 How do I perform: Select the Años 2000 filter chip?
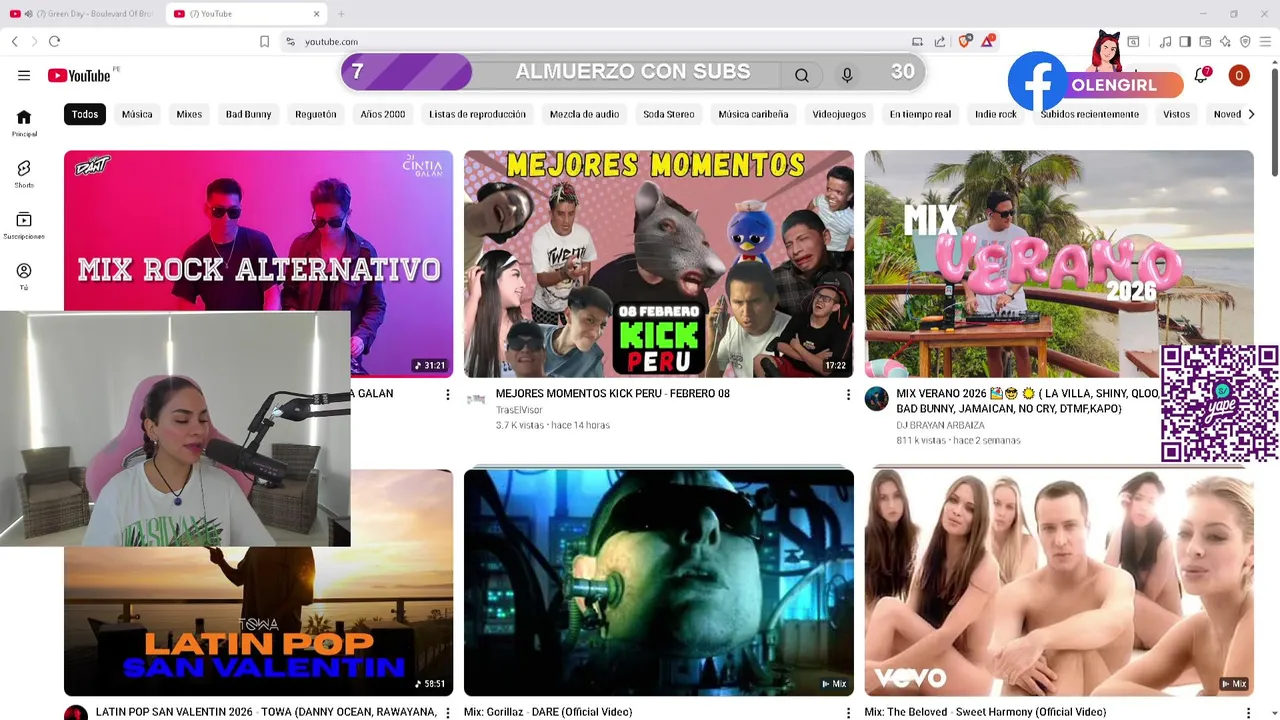383,114
